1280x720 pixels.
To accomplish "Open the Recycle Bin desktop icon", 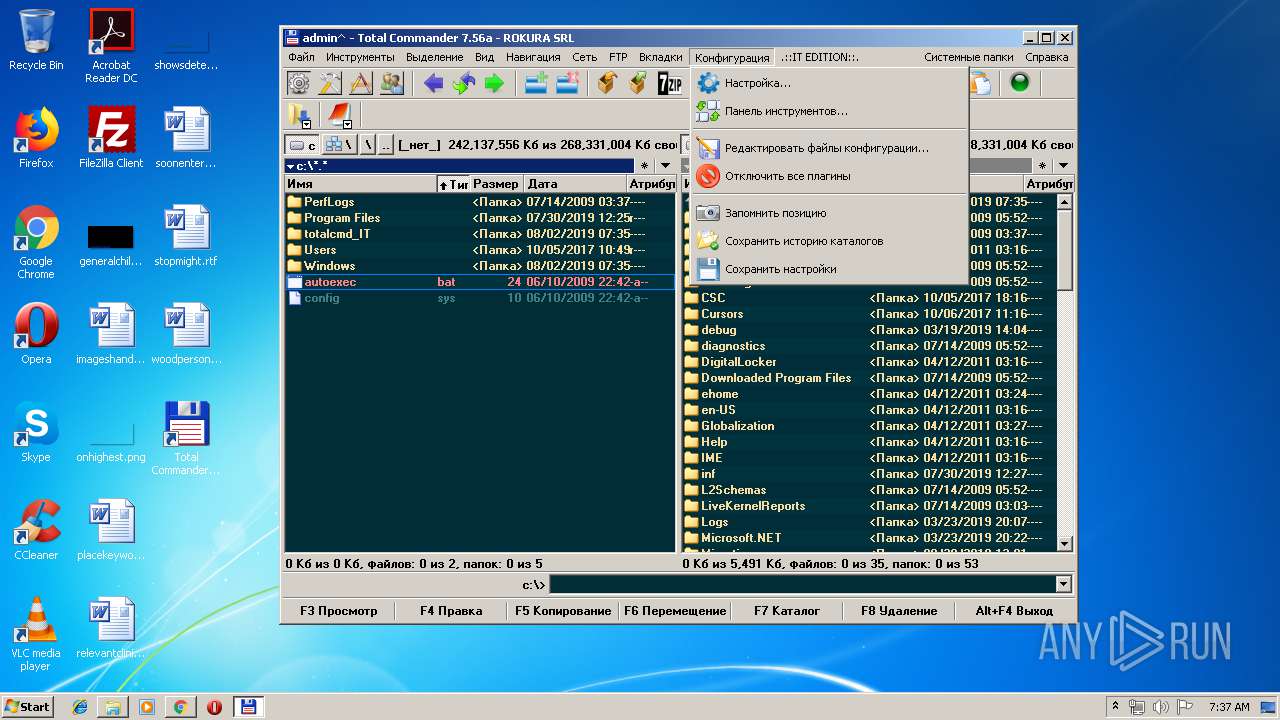I will 36,40.
